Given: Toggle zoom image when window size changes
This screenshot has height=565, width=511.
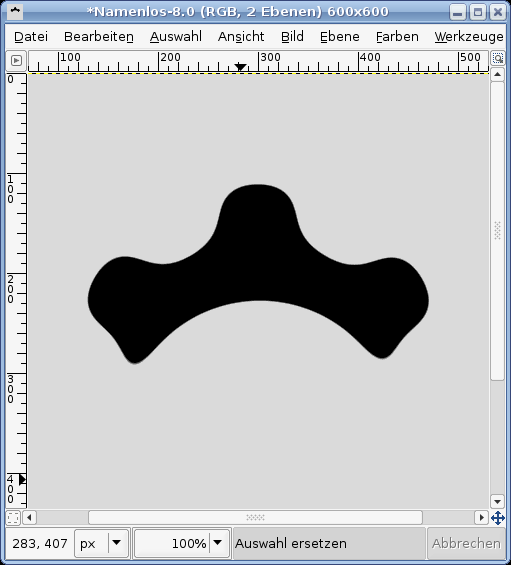Looking at the screenshot, I should [498, 58].
